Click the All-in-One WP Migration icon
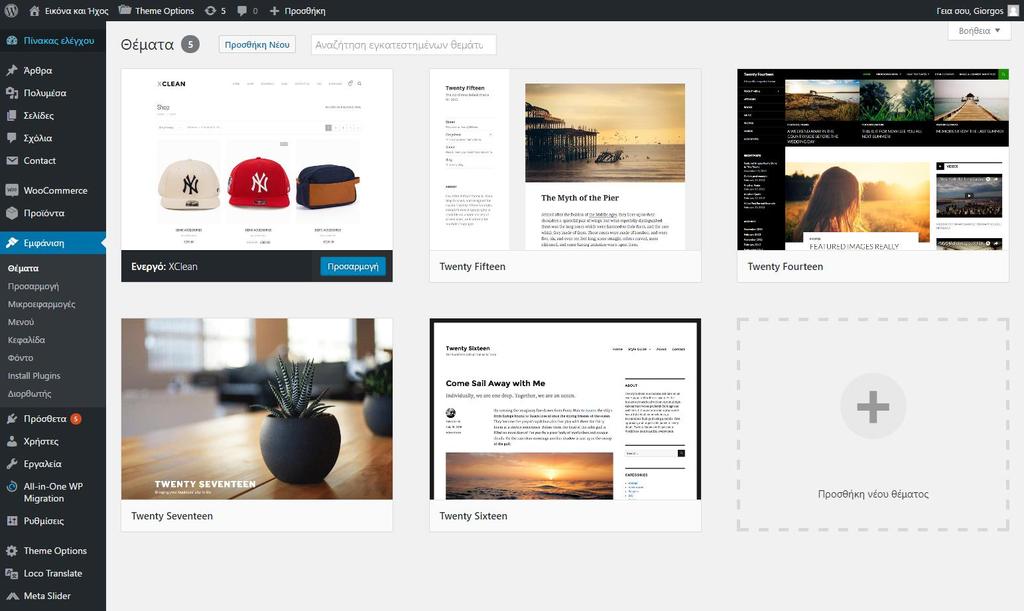Image resolution: width=1024 pixels, height=611 pixels. coord(12,486)
